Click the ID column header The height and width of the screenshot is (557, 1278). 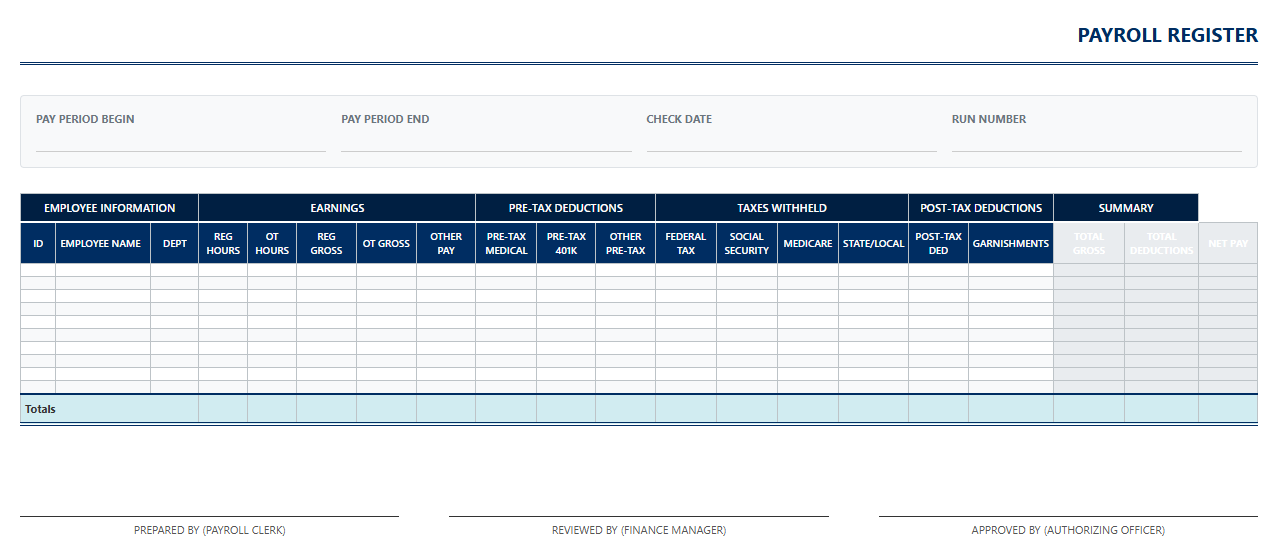click(38, 243)
